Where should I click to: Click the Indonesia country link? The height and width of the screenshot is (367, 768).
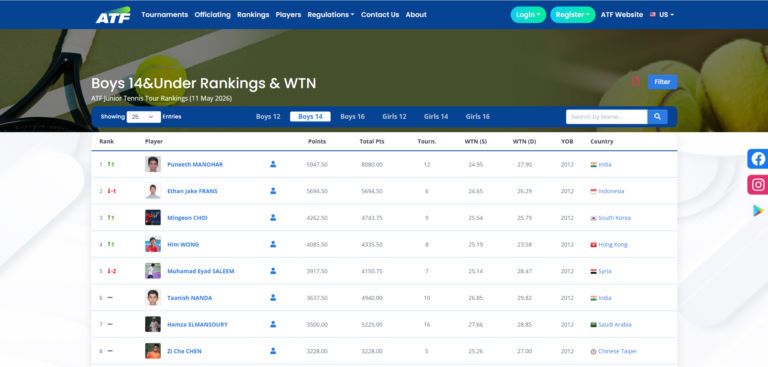click(x=611, y=191)
